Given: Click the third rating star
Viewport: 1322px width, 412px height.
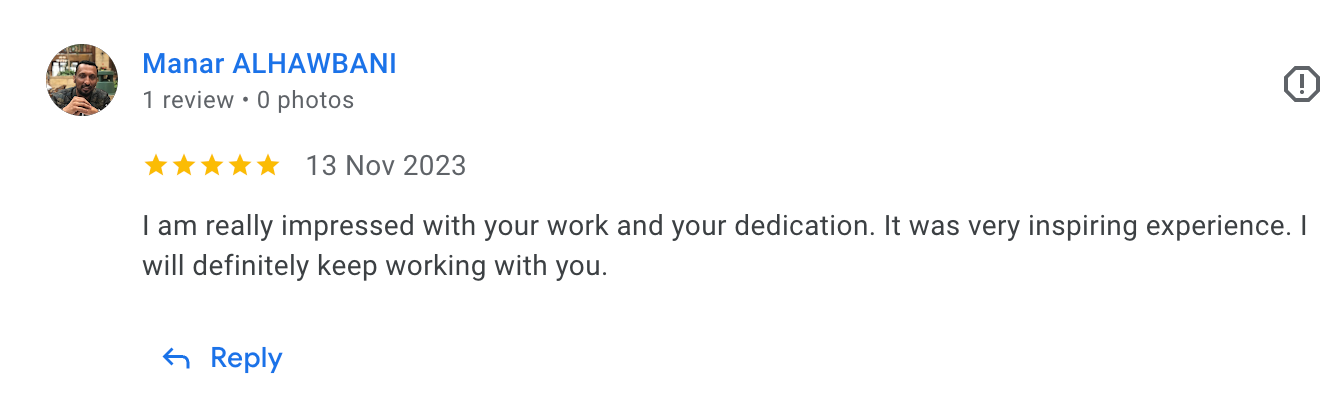Looking at the screenshot, I should click(212, 165).
